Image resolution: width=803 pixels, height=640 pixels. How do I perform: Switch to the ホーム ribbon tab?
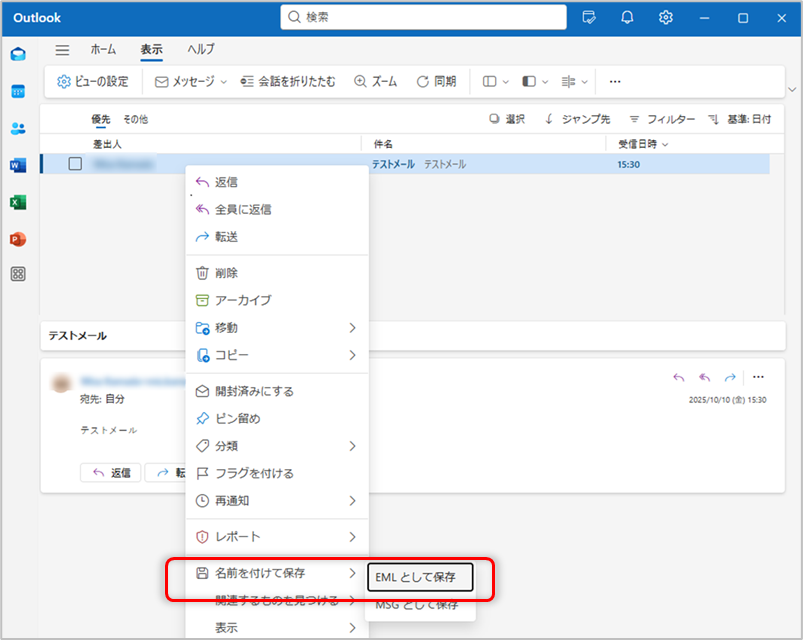(103, 50)
